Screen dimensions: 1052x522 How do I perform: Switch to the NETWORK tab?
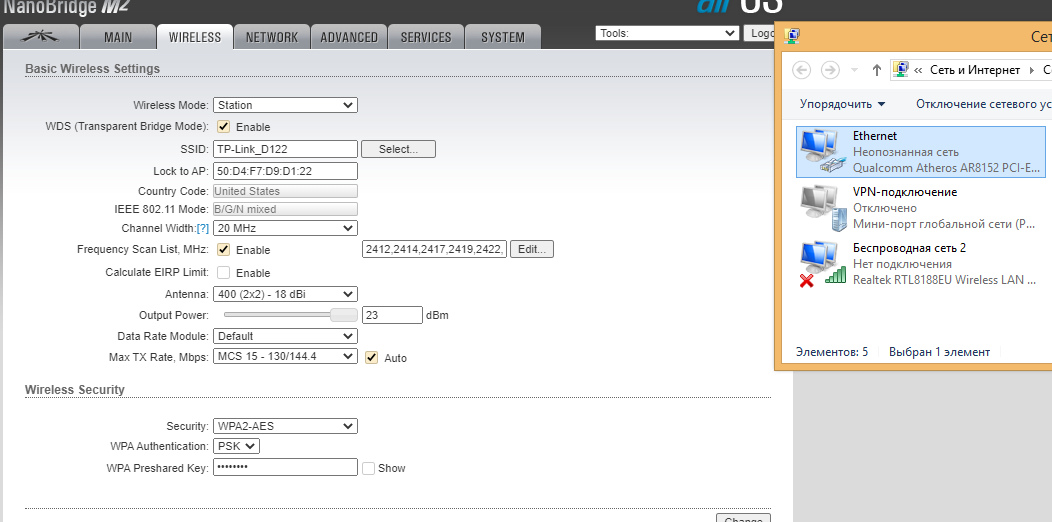pos(272,37)
